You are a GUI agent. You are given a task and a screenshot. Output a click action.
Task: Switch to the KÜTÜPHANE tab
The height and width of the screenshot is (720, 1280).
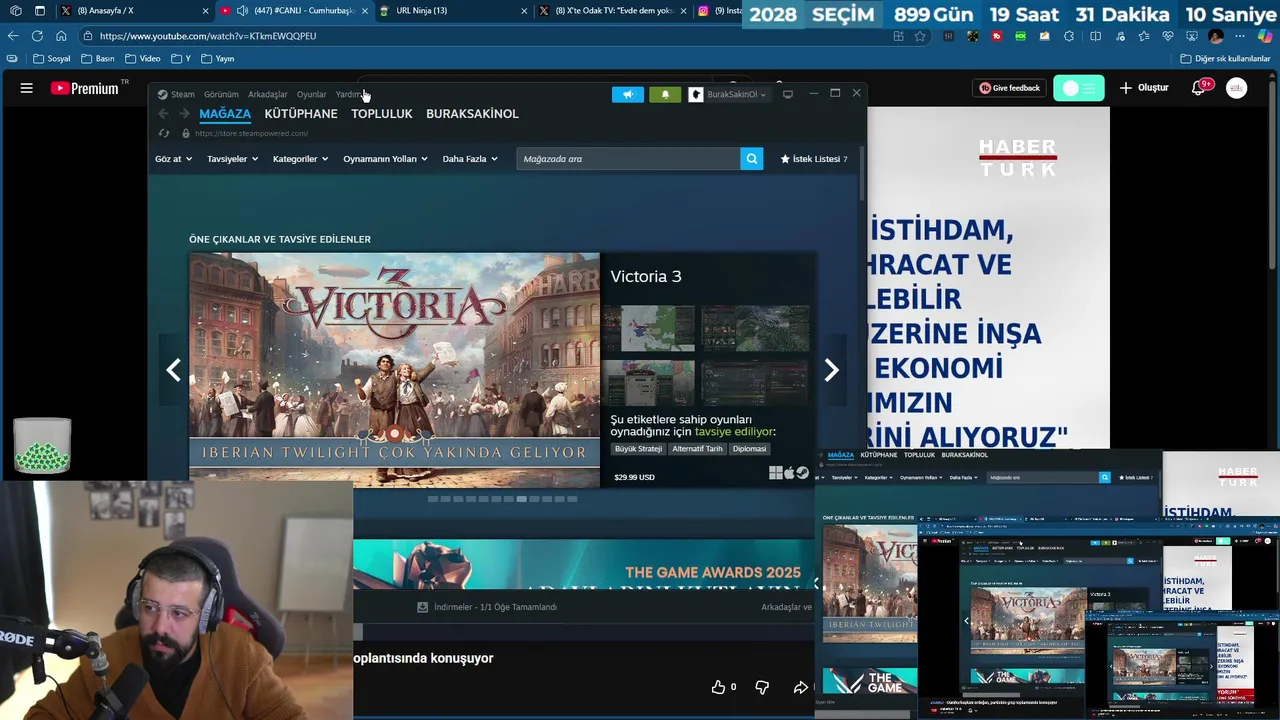pyautogui.click(x=301, y=114)
